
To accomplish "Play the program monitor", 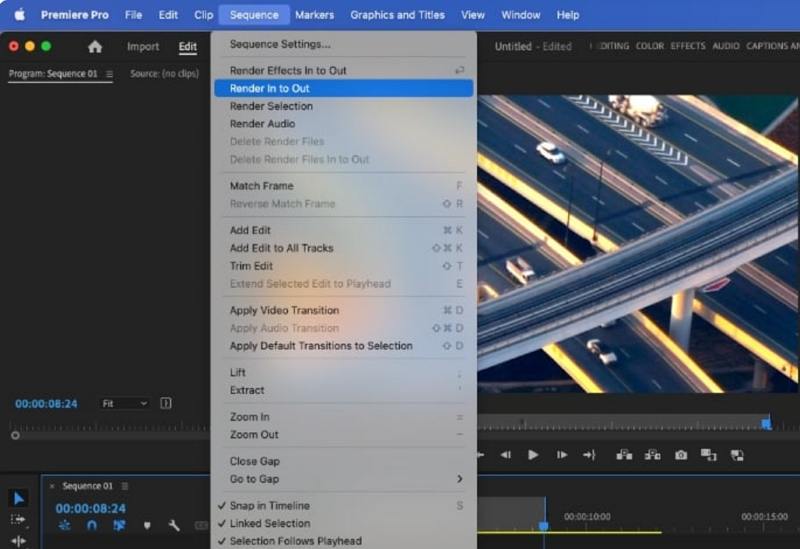I will (x=533, y=455).
